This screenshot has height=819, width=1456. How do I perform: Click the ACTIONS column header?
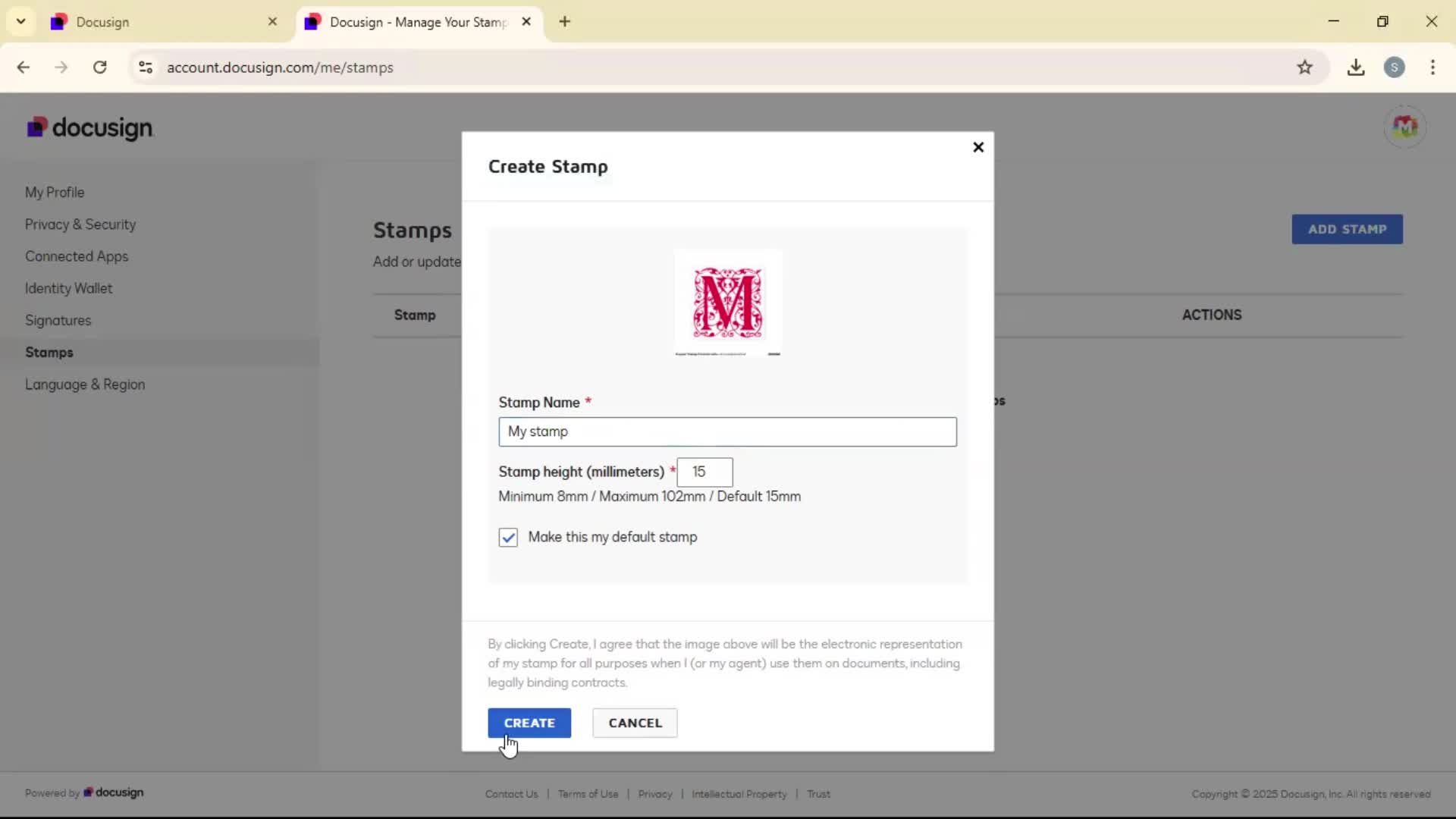pyautogui.click(x=1211, y=315)
